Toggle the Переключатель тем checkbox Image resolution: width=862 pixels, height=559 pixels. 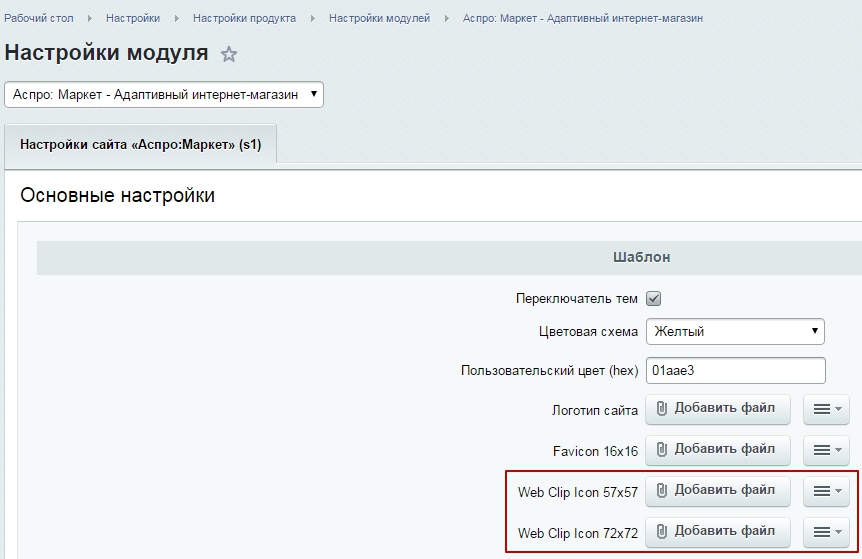tap(654, 298)
